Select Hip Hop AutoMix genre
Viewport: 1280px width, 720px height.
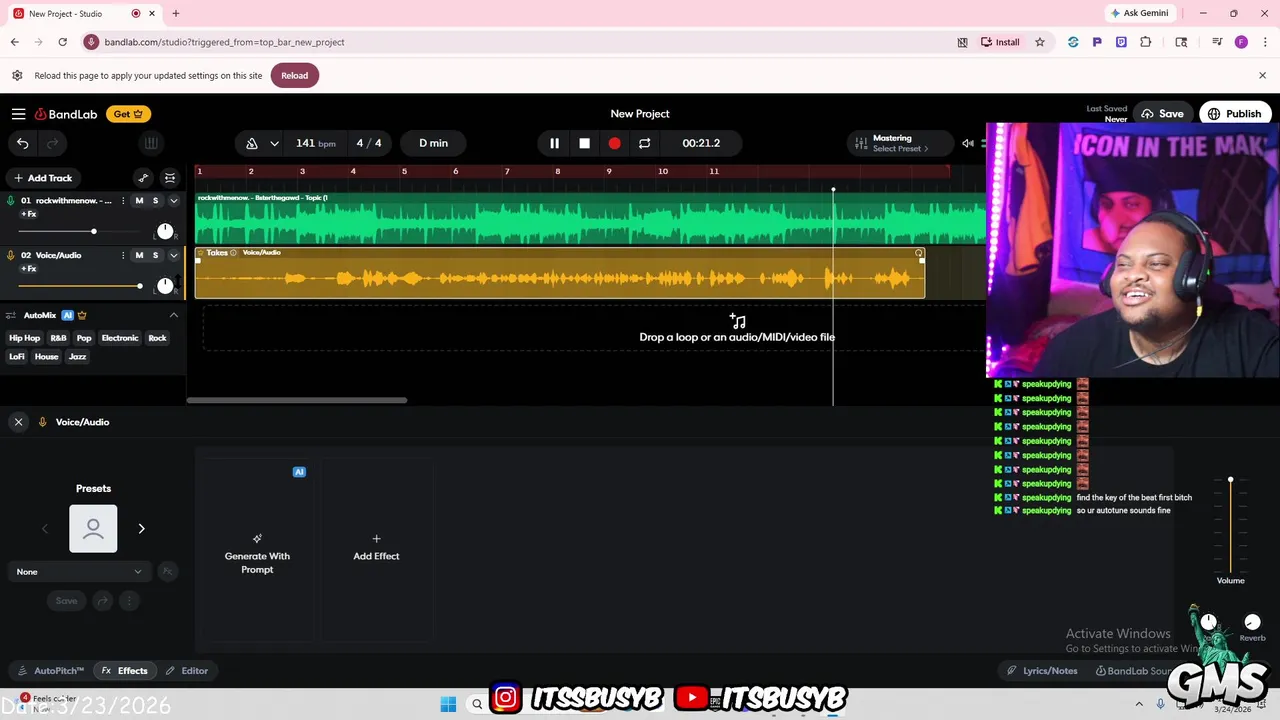(25, 338)
